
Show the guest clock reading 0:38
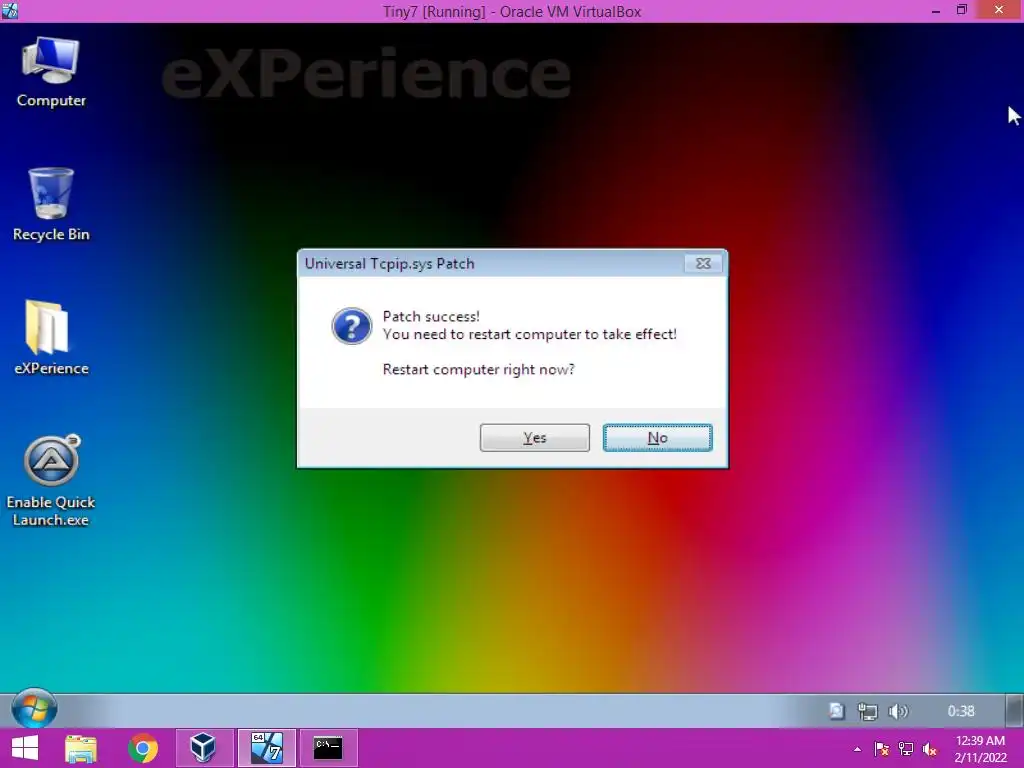961,711
